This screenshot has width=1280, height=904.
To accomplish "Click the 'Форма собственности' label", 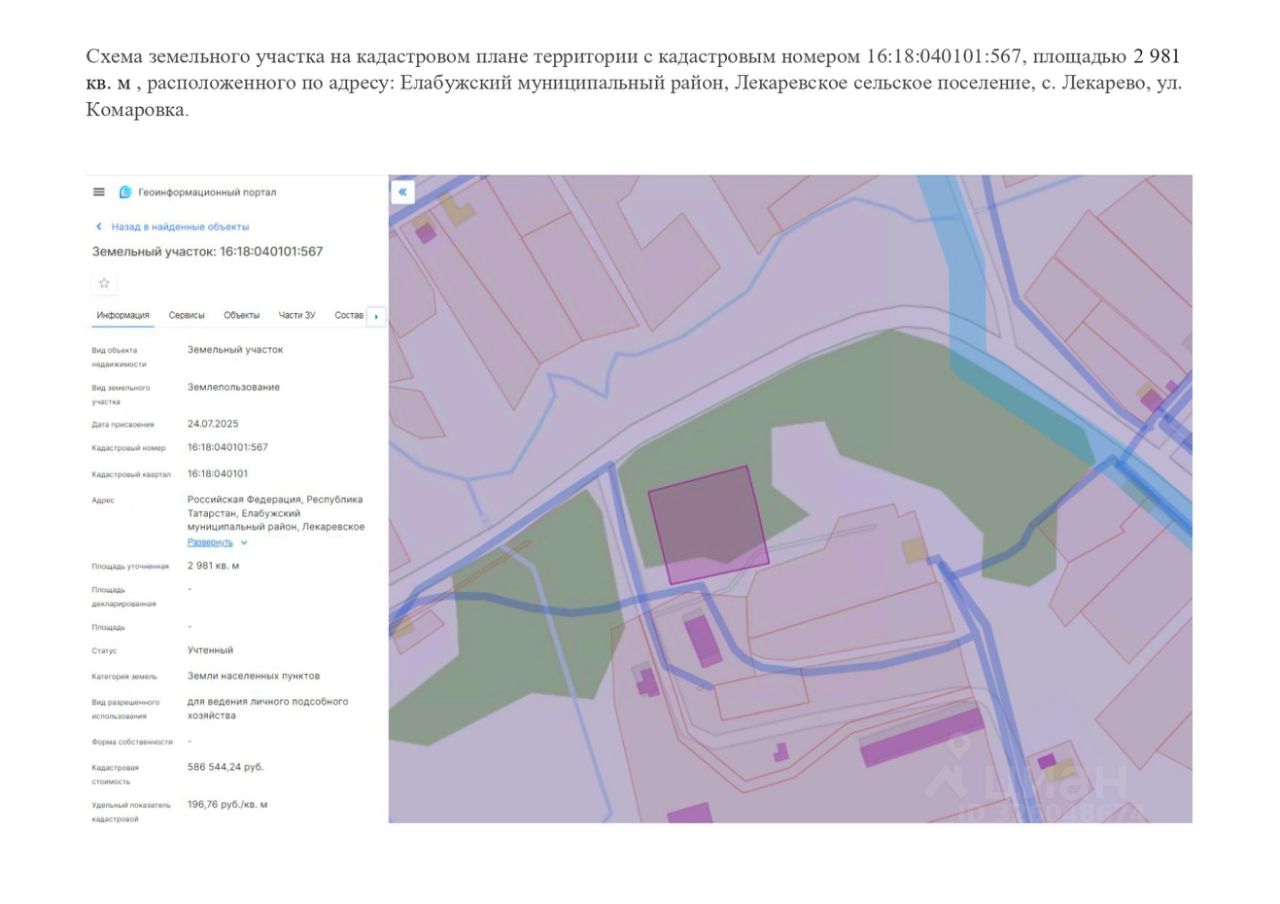I will pos(132,742).
